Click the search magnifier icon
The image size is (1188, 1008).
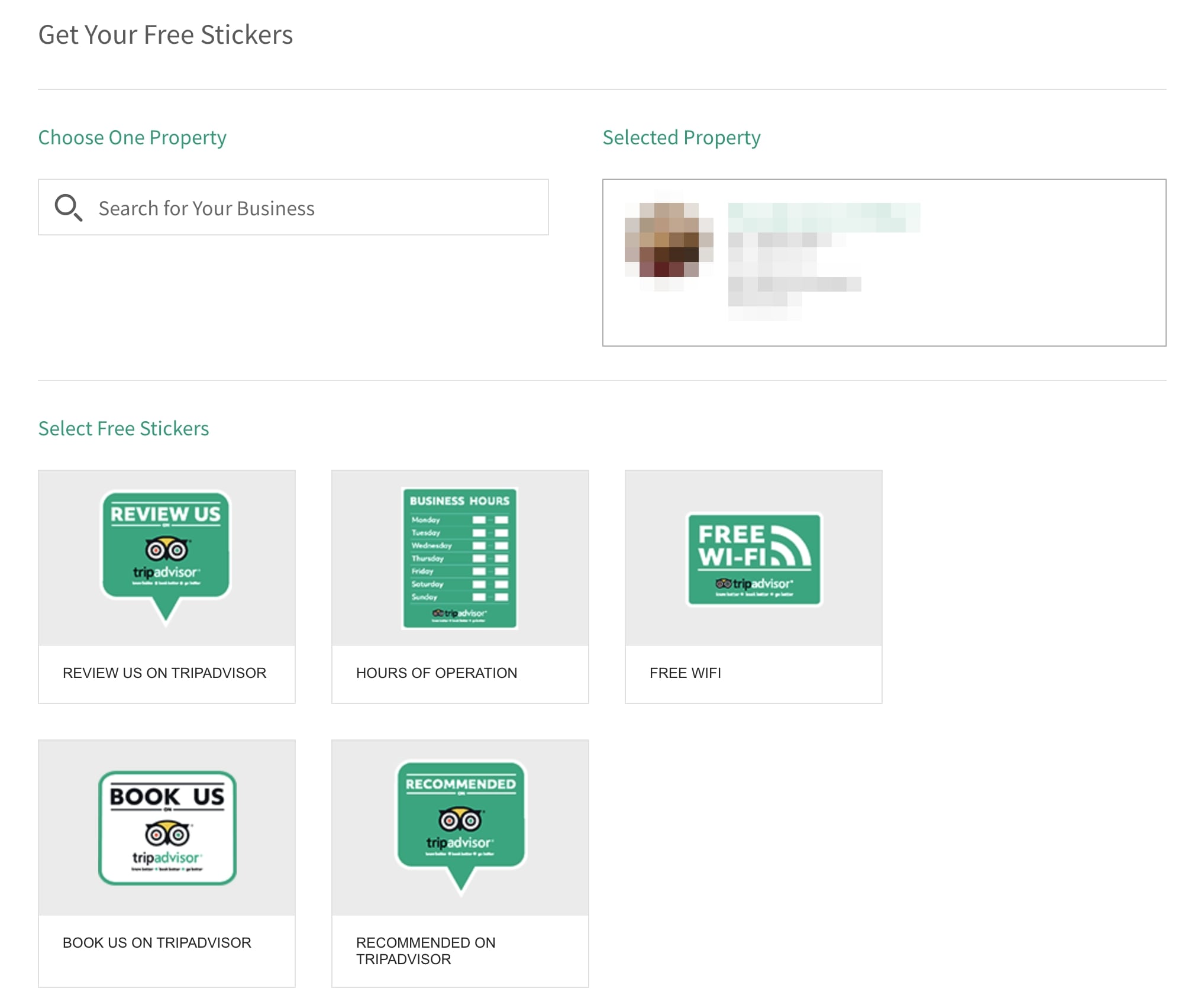click(68, 208)
